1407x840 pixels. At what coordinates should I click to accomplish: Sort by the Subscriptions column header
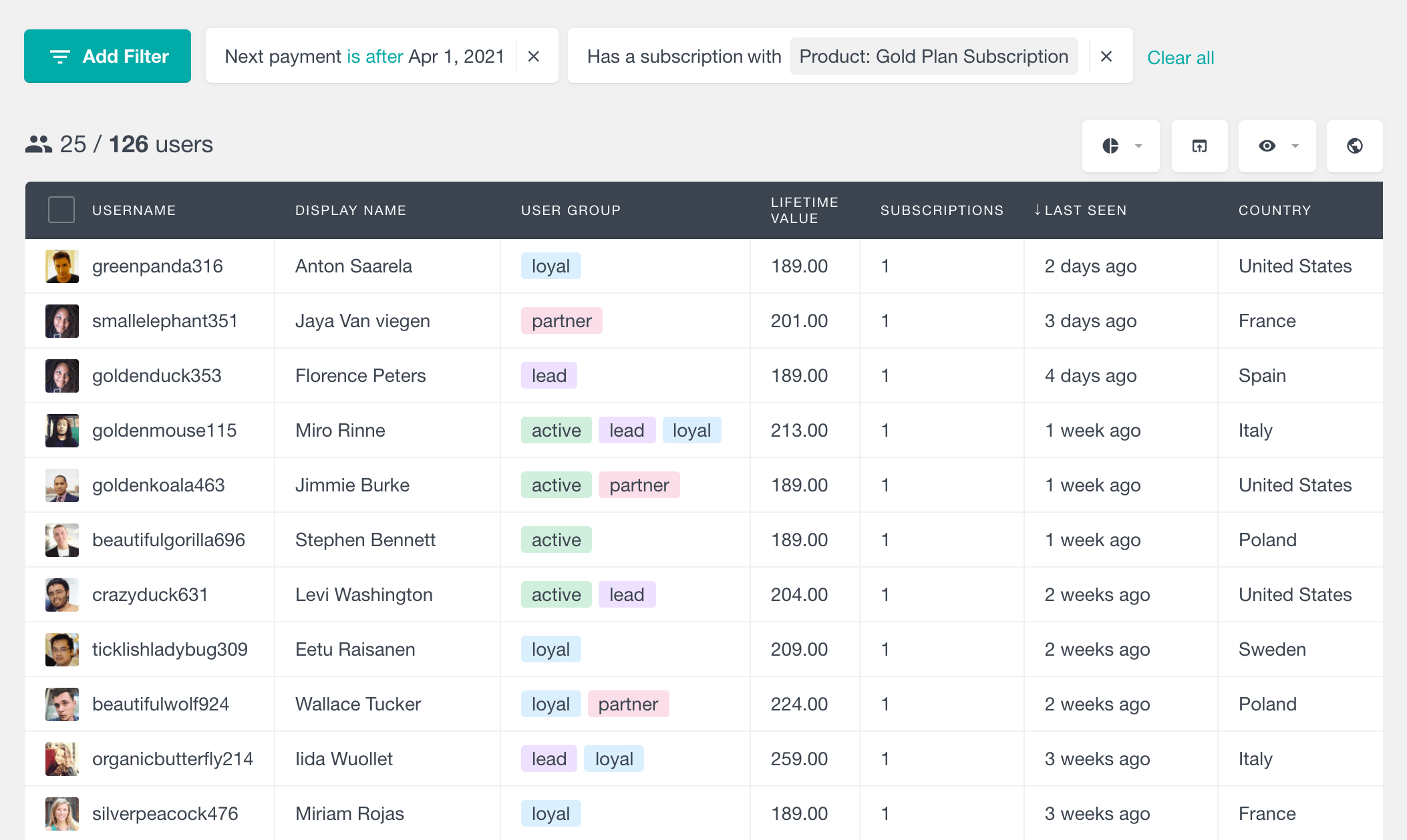[942, 210]
